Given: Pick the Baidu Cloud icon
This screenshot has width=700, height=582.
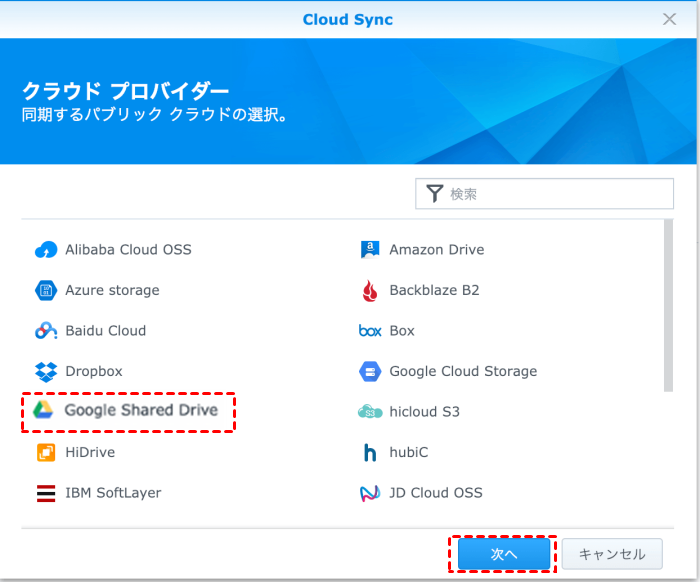Looking at the screenshot, I should tap(46, 331).
